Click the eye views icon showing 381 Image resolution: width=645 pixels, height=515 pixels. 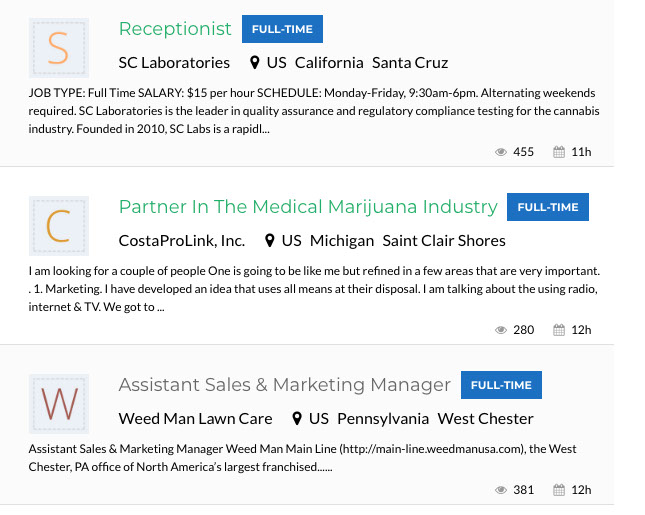(x=501, y=490)
